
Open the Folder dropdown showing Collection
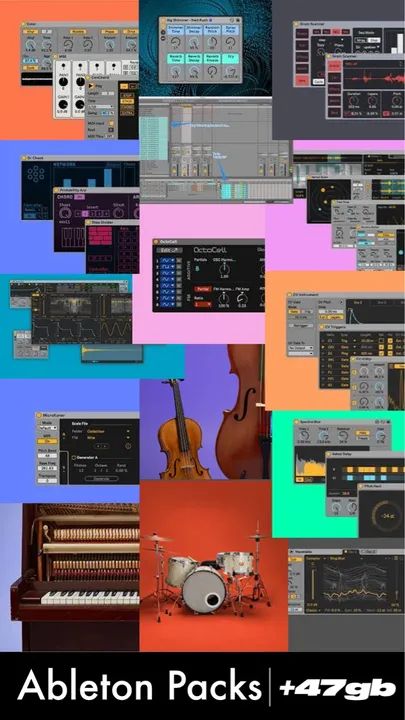109,432
